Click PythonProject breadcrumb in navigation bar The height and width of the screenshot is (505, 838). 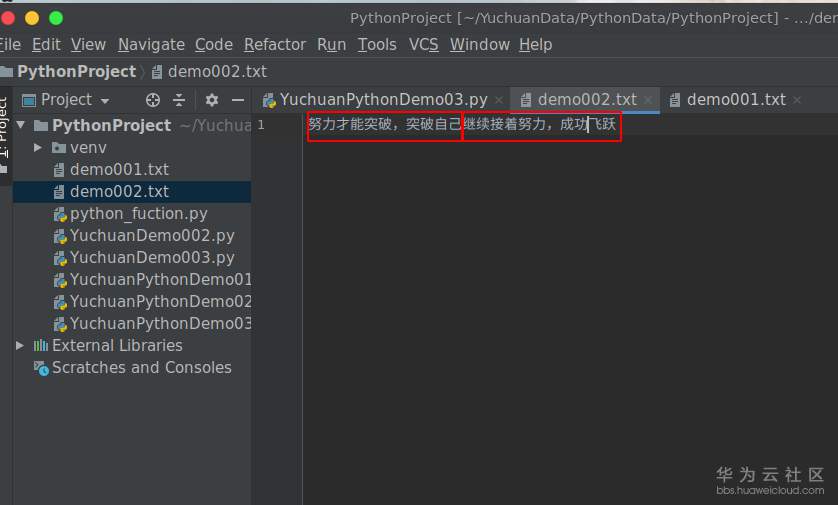coord(76,72)
